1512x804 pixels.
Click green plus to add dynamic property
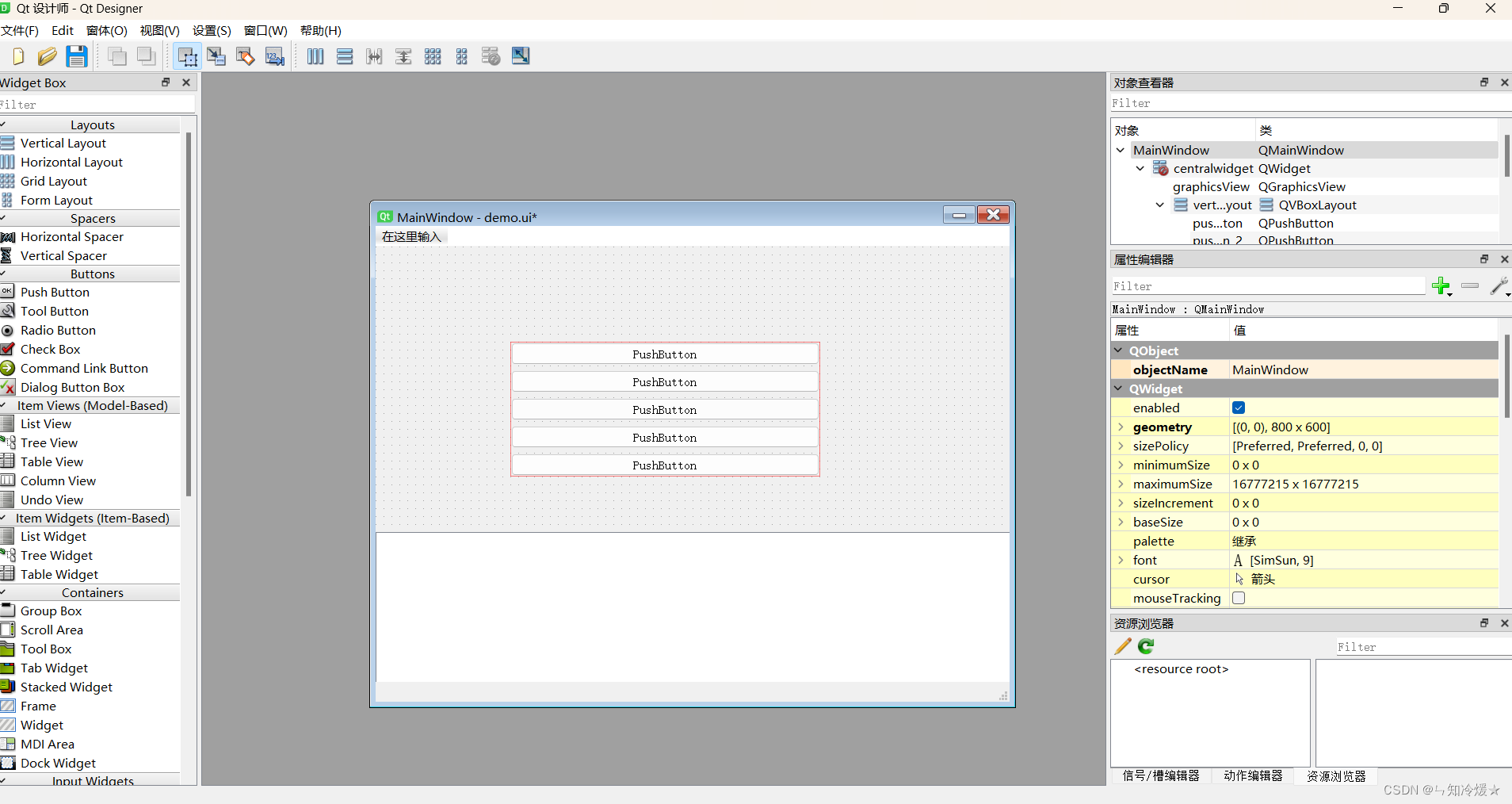pos(1441,286)
